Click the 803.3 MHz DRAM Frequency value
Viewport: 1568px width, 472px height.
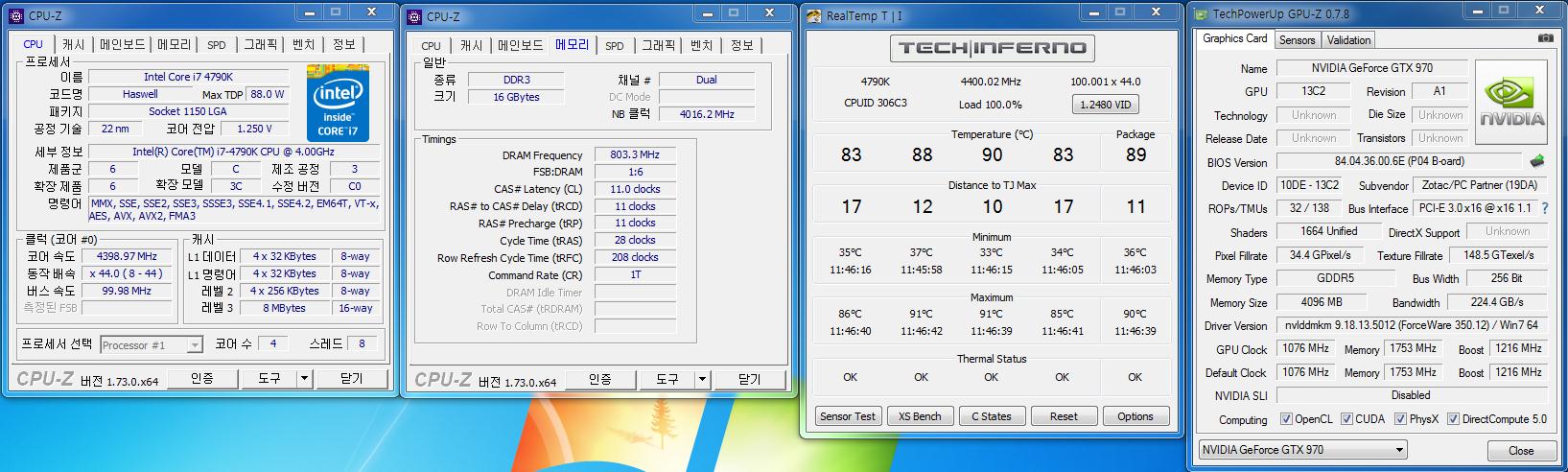[635, 154]
